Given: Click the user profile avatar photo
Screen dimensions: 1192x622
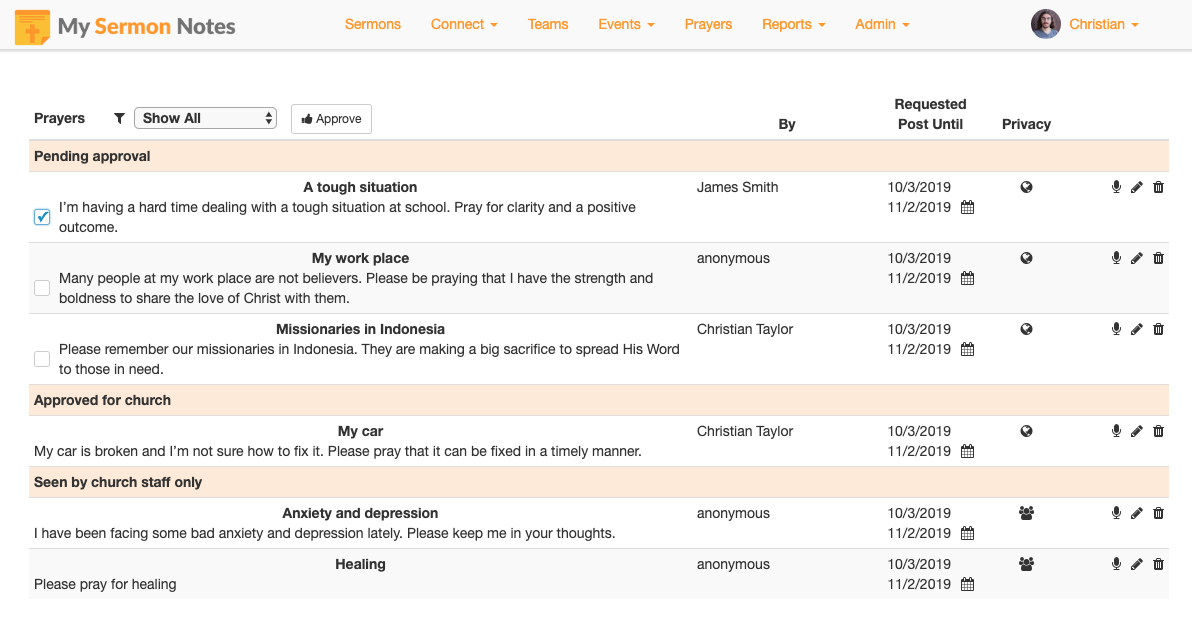Looking at the screenshot, I should click(x=1045, y=24).
